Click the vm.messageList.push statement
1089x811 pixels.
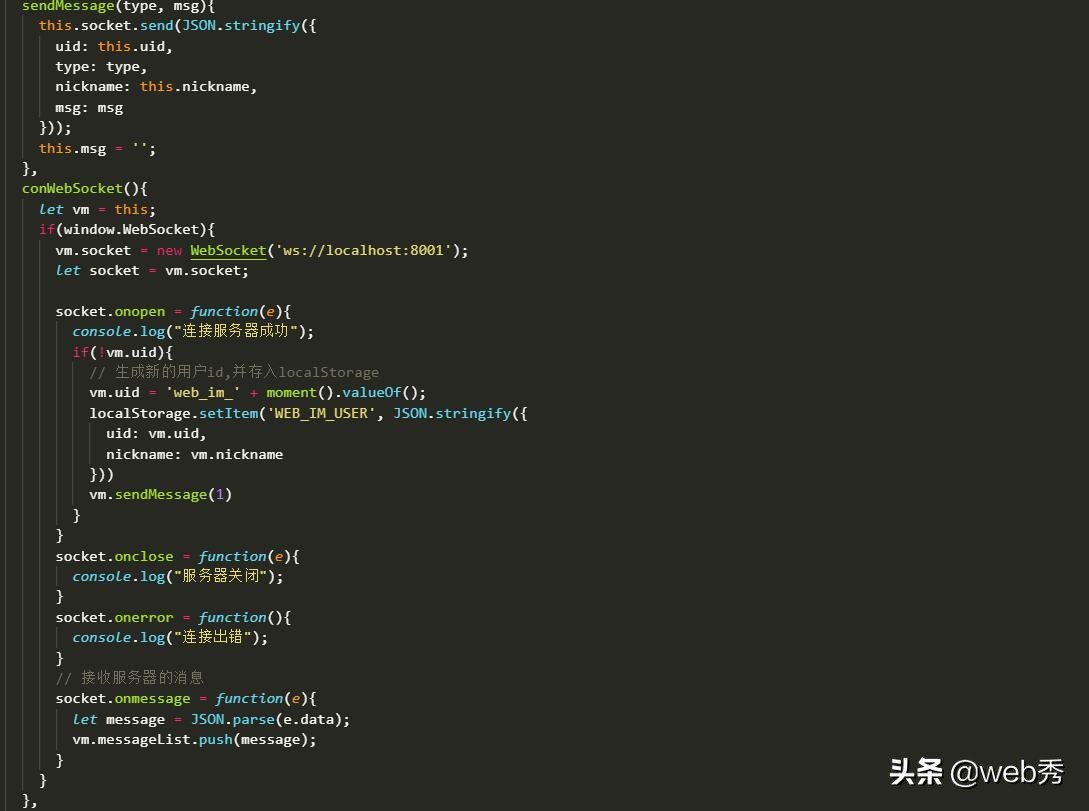pyautogui.click(x=180, y=739)
